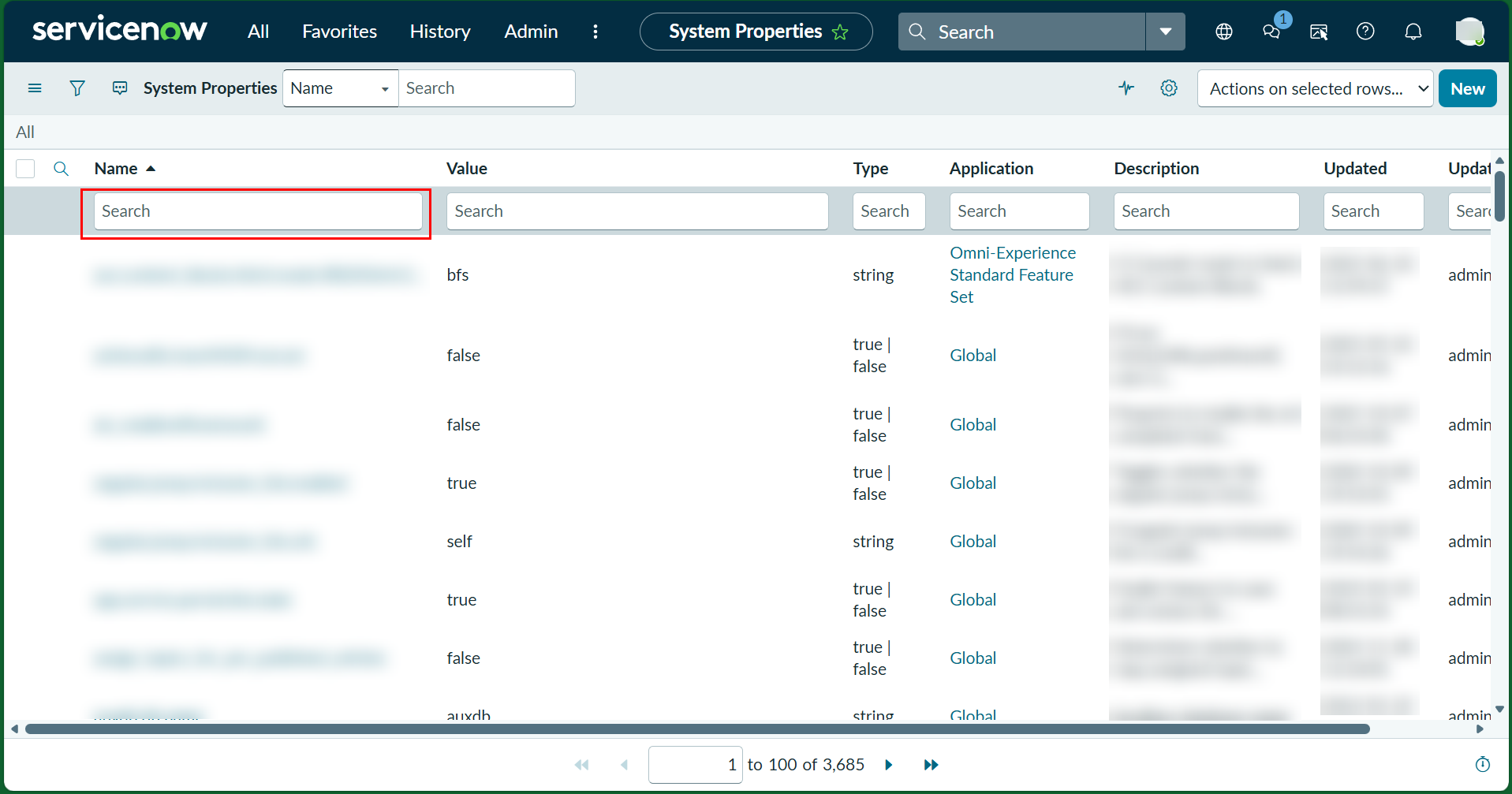The image size is (1512, 794).
Task: Sort by Name ascending arrow indicator
Action: coord(151,169)
